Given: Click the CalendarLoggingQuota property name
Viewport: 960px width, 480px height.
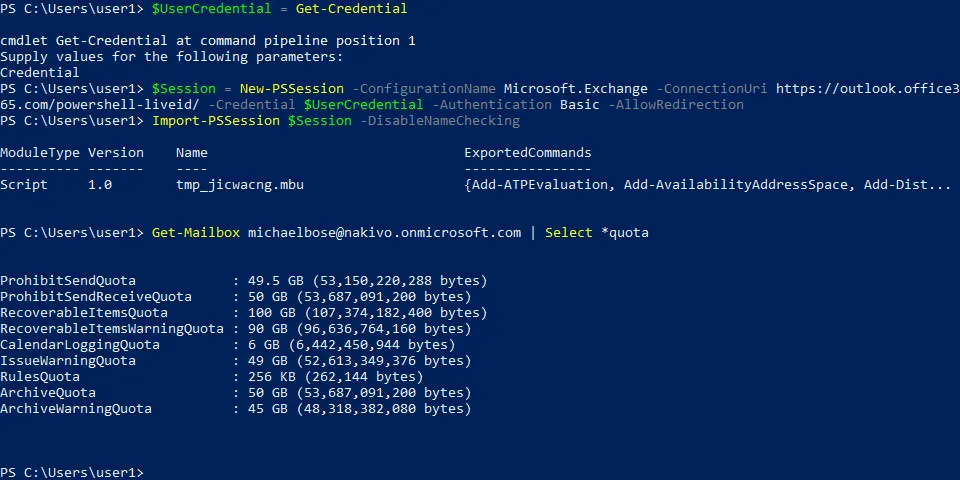Looking at the screenshot, I should (80, 344).
